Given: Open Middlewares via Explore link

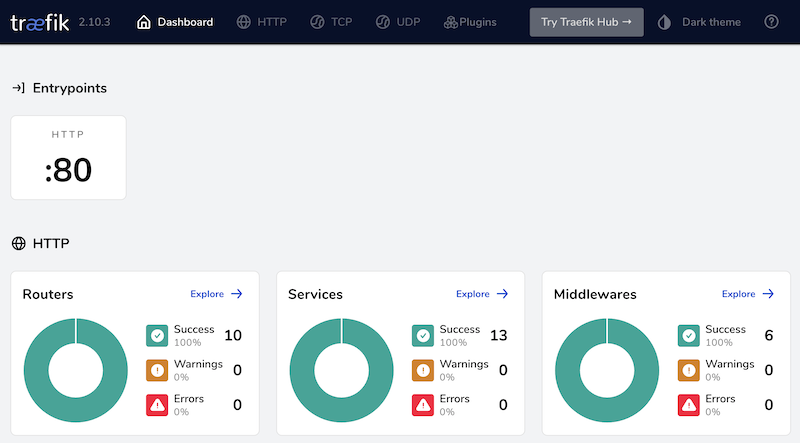Looking at the screenshot, I should 748,294.
